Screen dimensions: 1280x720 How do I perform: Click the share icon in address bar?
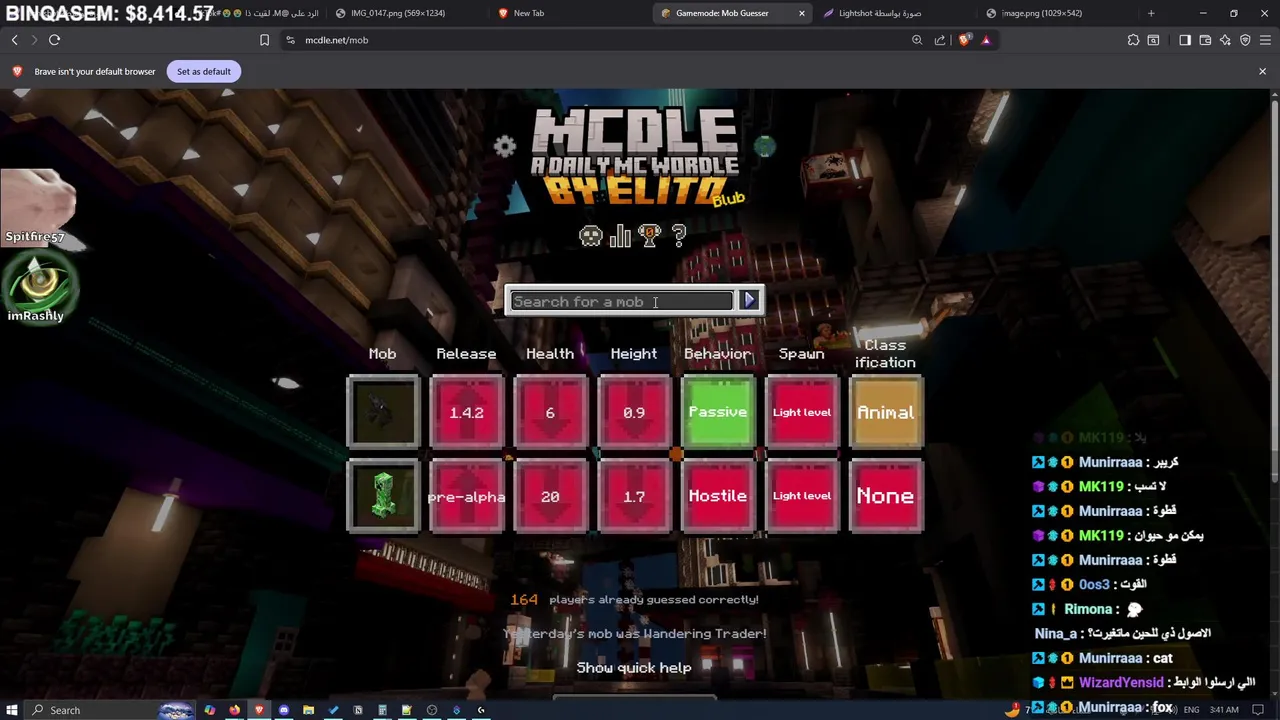point(940,40)
